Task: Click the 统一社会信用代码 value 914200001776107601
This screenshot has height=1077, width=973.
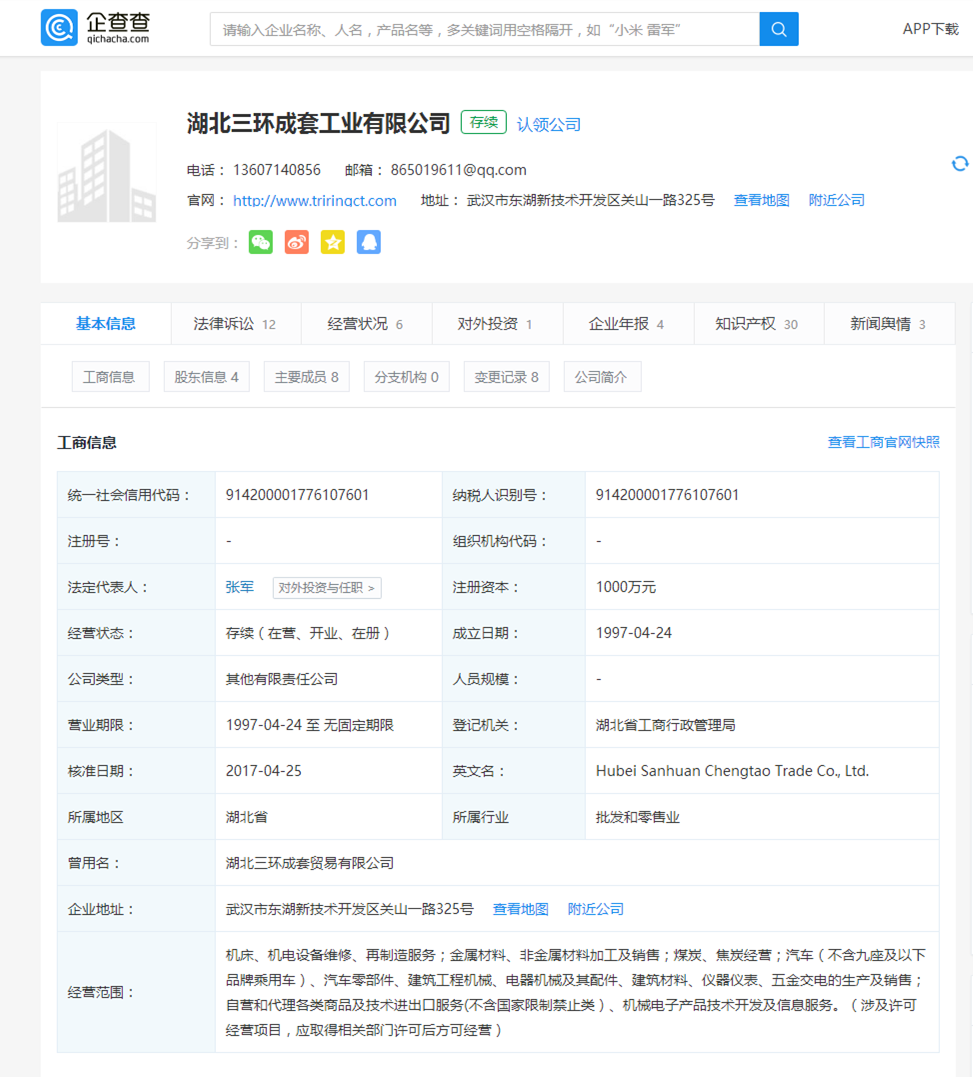Action: [x=297, y=495]
